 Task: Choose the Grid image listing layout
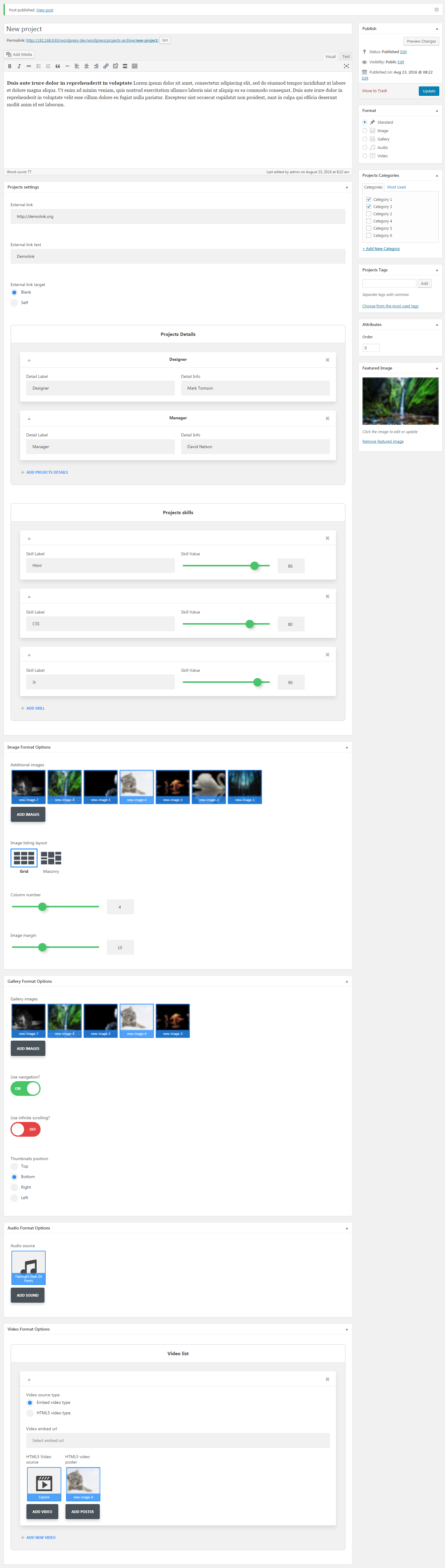click(x=24, y=858)
